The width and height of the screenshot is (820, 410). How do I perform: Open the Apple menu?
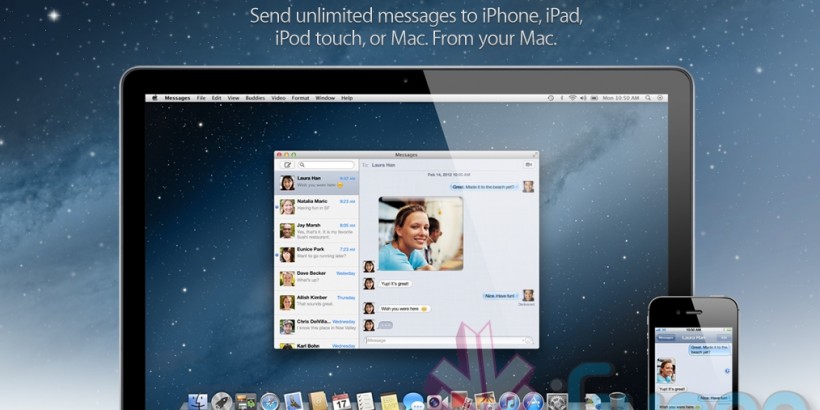tap(155, 98)
